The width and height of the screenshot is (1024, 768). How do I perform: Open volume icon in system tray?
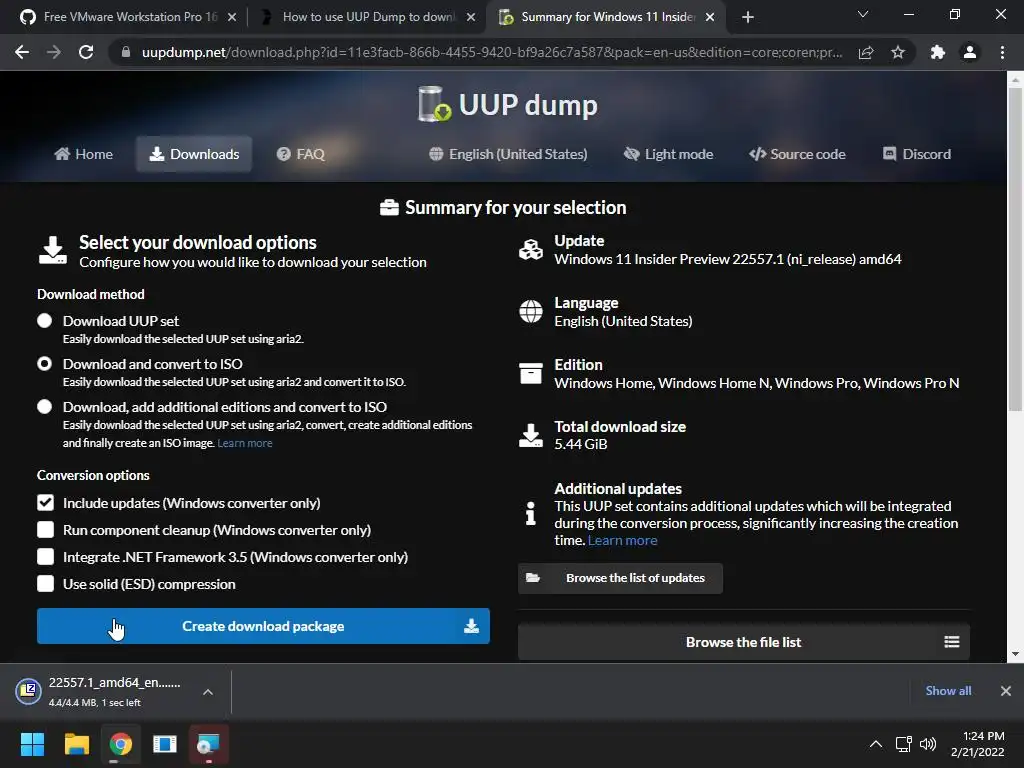click(x=928, y=744)
